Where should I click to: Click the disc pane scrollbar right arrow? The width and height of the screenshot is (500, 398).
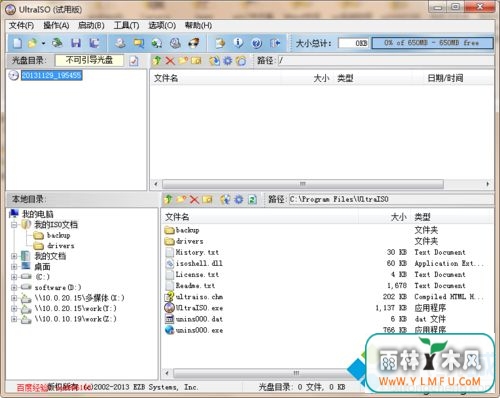pyautogui.click(x=488, y=184)
